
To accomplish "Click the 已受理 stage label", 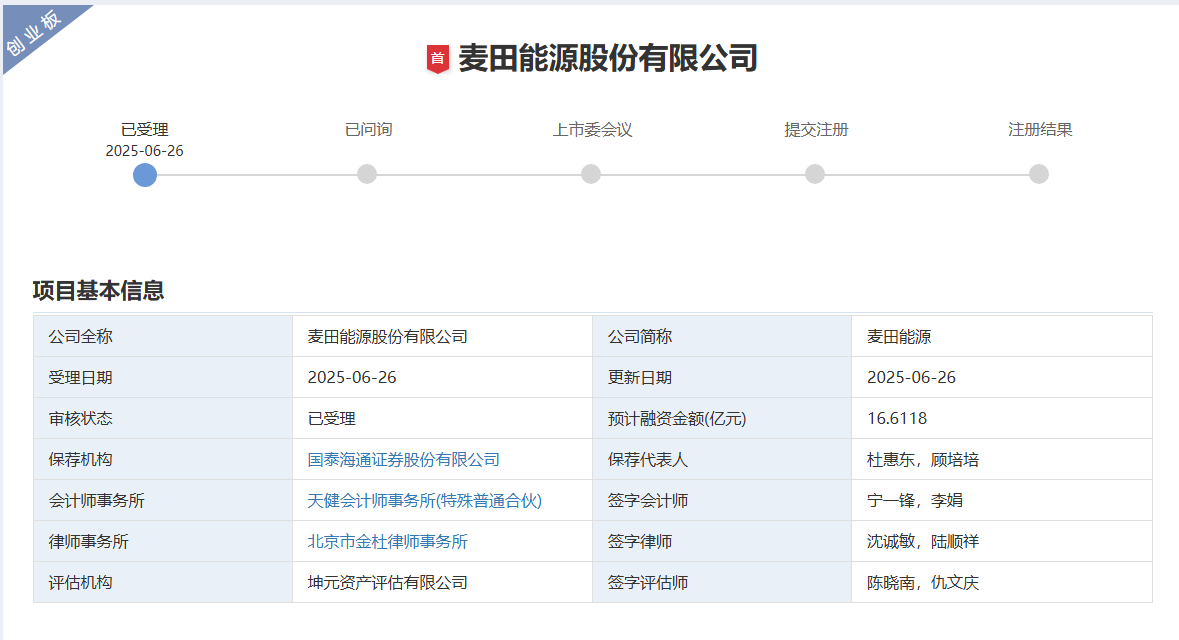I will point(144,129).
